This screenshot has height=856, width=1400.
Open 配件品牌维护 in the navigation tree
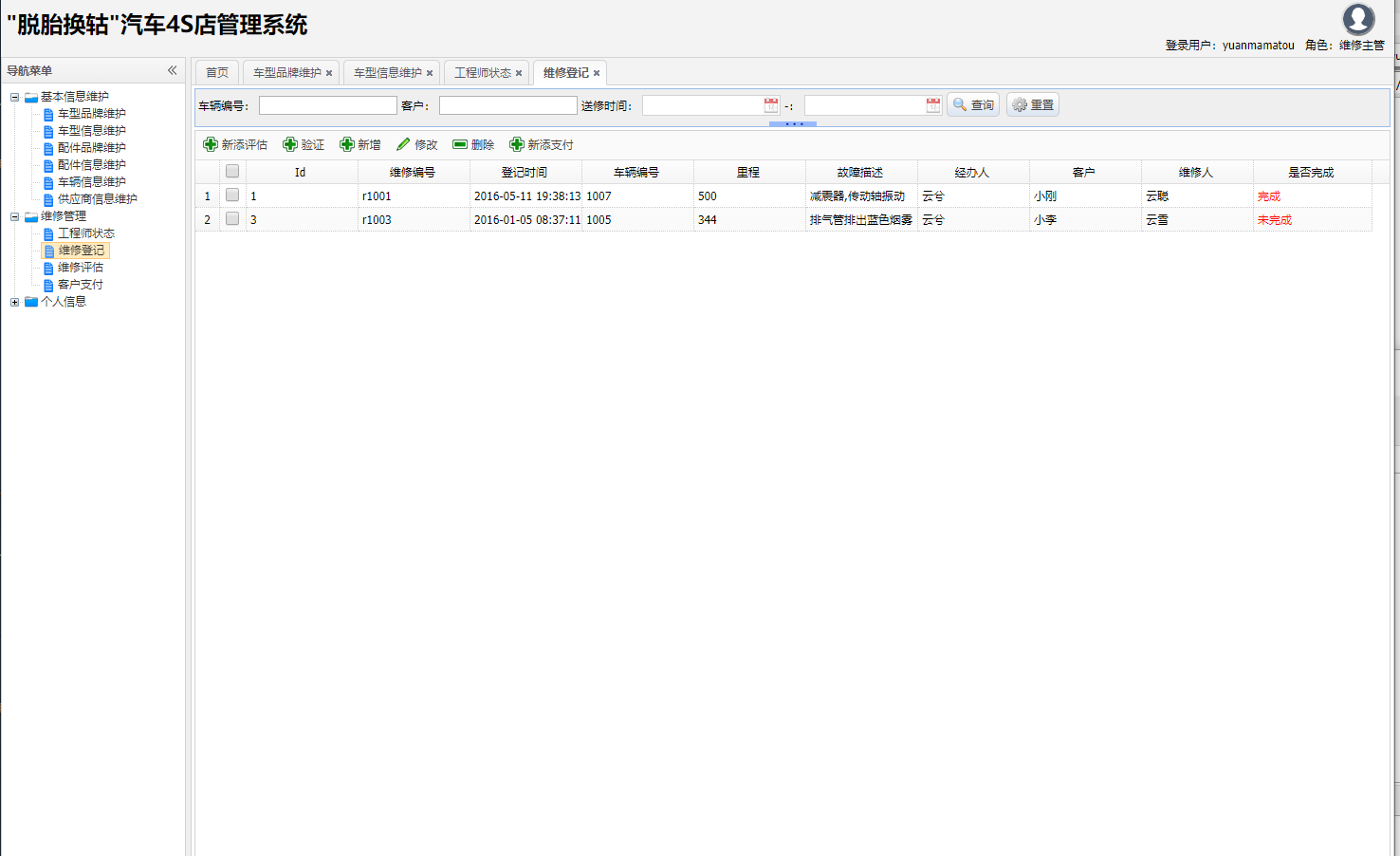(x=92, y=148)
